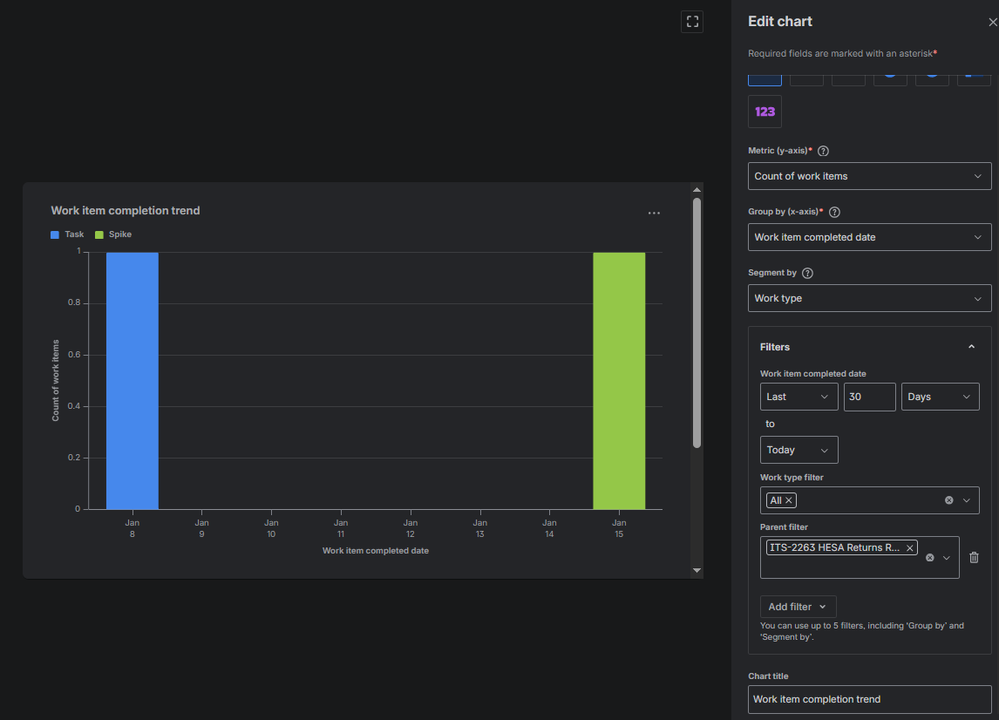Open the chart's three-dot more options menu
The width and height of the screenshot is (999, 720).
[x=654, y=213]
